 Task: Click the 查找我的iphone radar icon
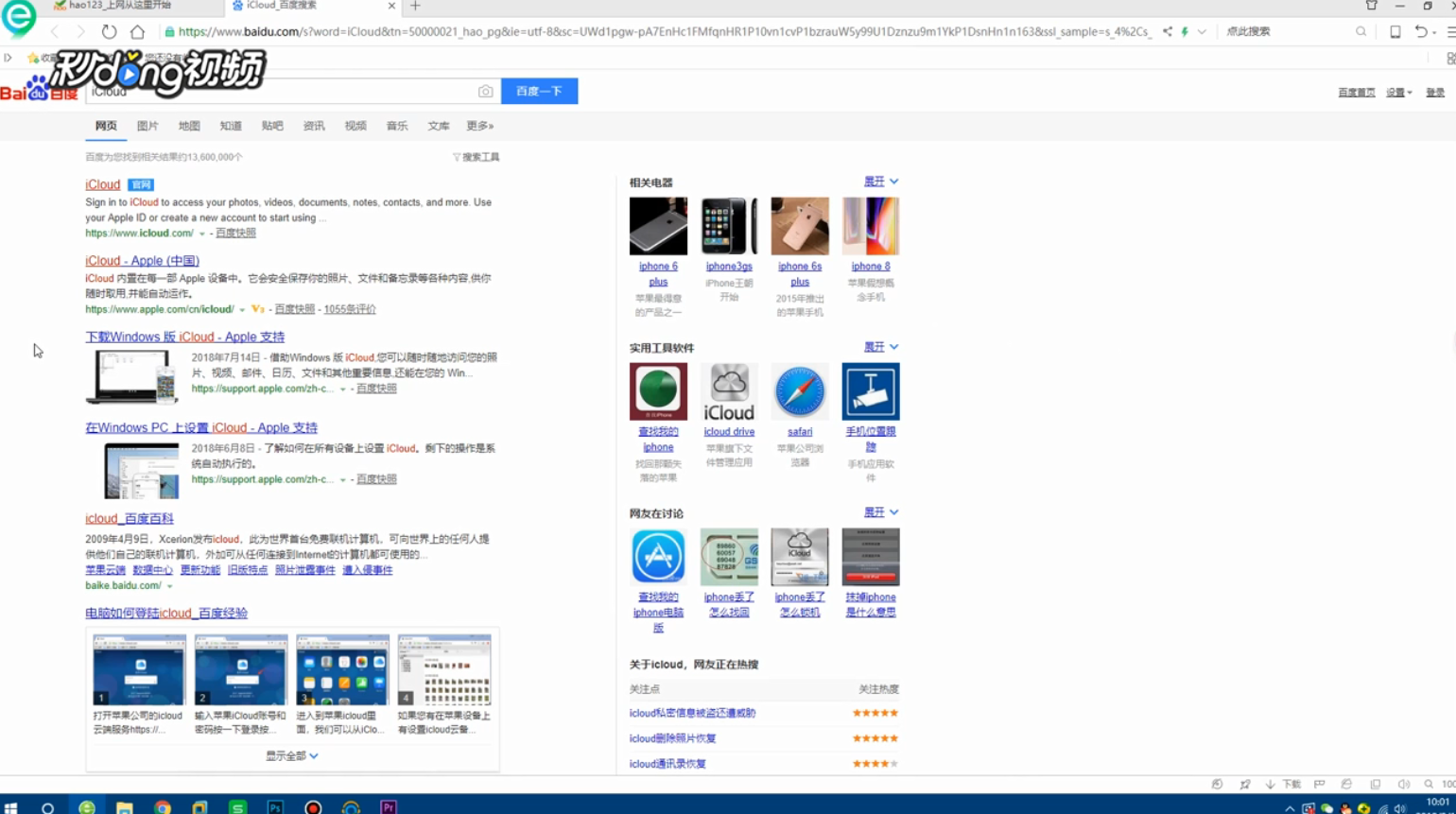pos(658,391)
